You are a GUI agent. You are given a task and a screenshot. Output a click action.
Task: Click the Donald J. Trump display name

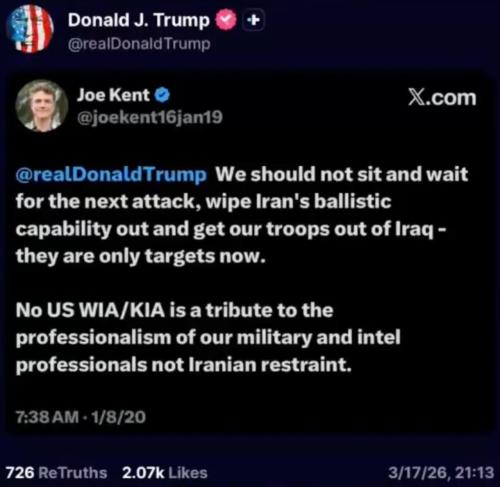click(x=139, y=20)
